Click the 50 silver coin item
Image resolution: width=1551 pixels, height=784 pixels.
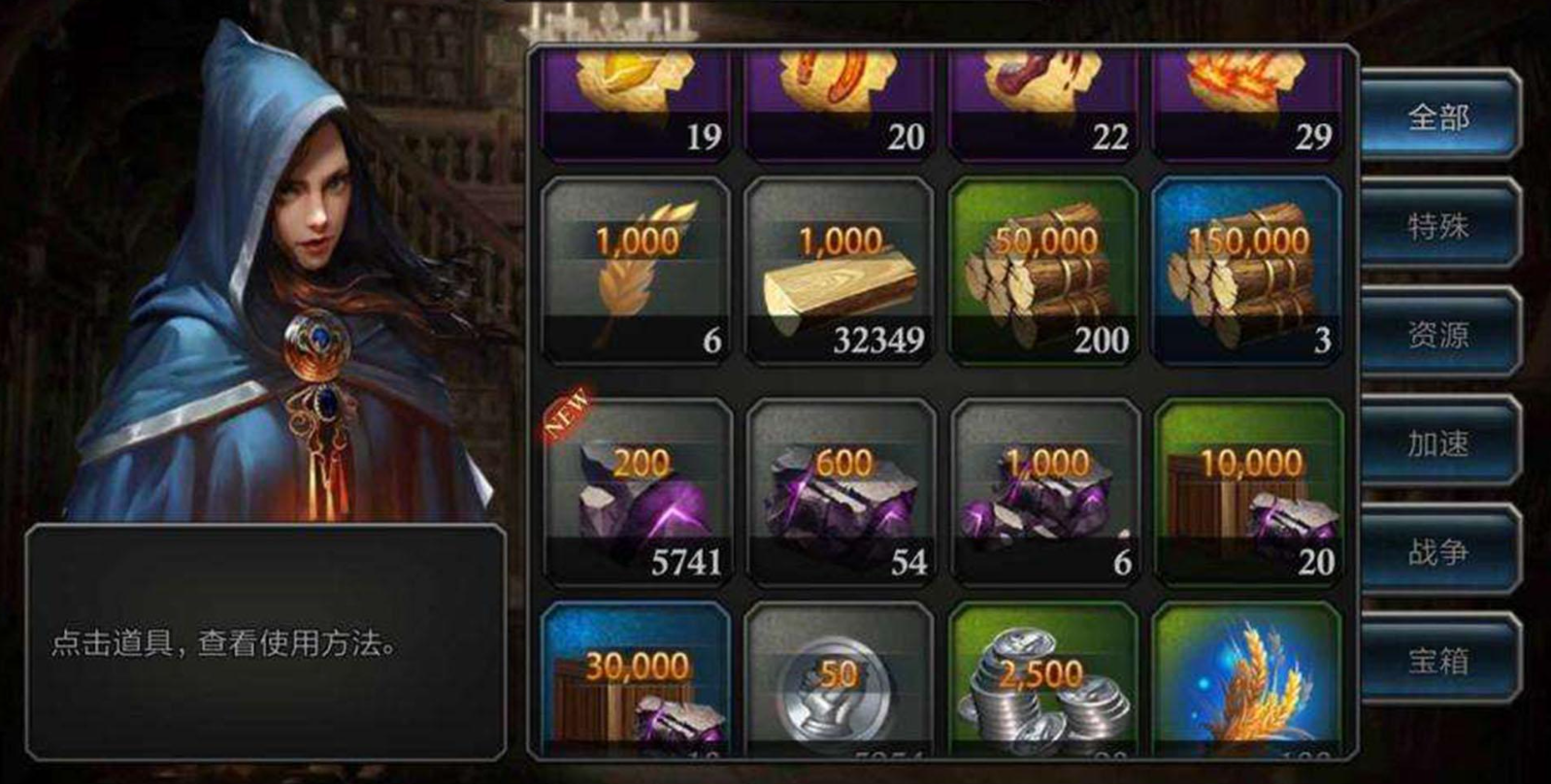840,679
